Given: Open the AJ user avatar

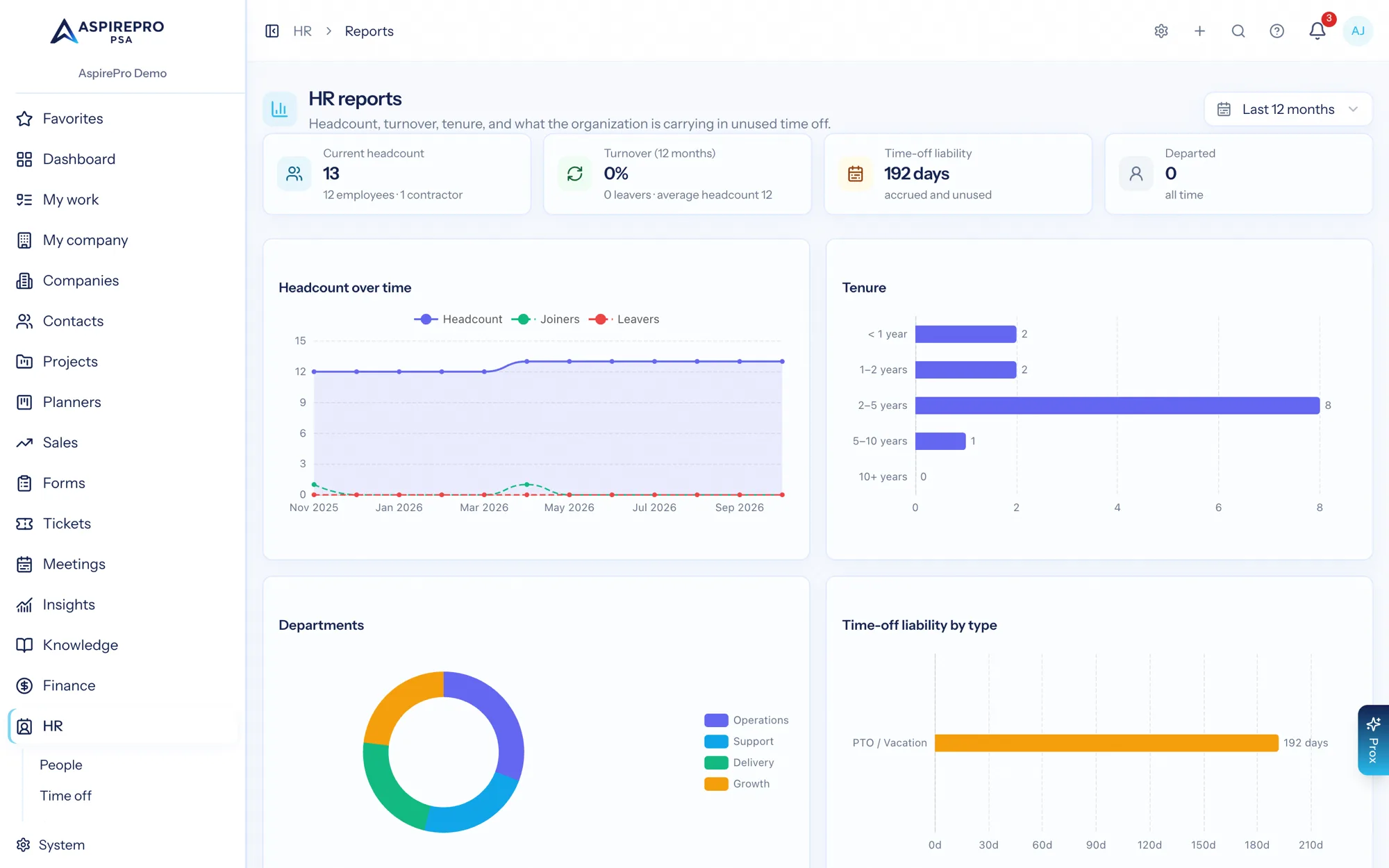Looking at the screenshot, I should [1358, 31].
